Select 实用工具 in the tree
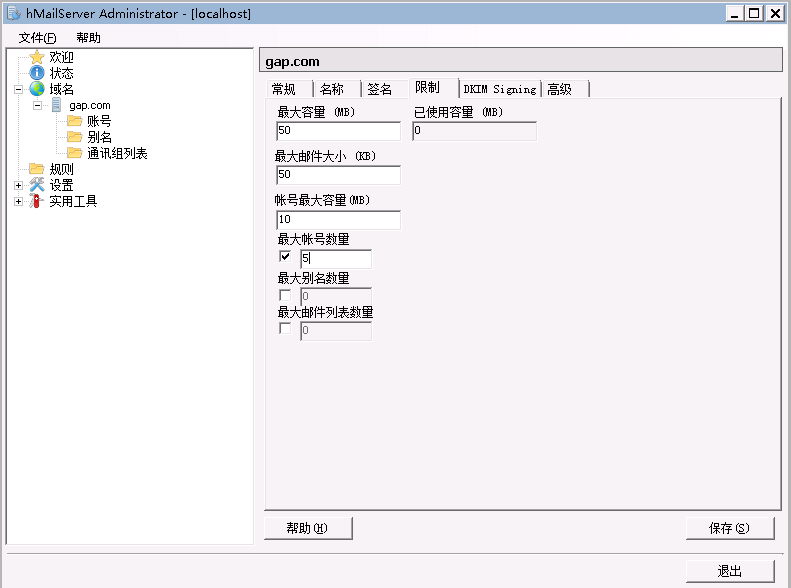The image size is (791, 588). click(x=73, y=201)
